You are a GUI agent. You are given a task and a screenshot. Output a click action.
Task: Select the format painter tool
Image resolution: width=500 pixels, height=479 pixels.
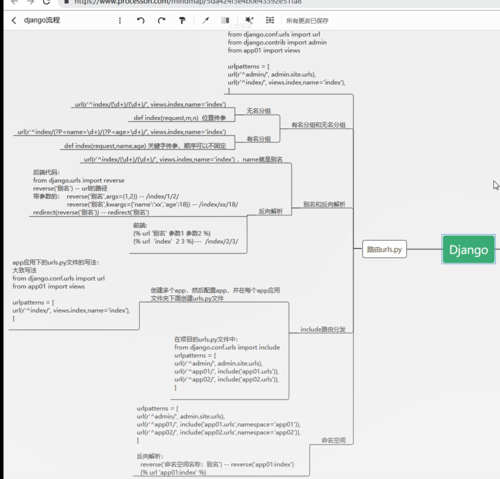182,21
